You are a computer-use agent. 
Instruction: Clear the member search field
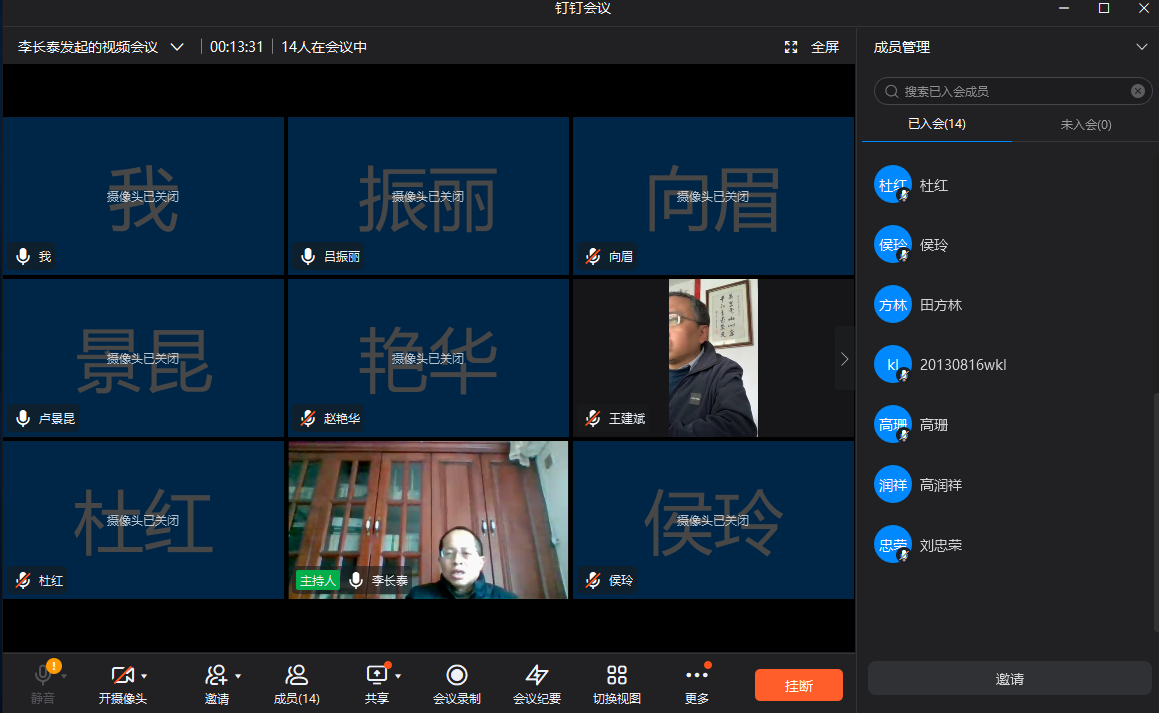pyautogui.click(x=1137, y=91)
